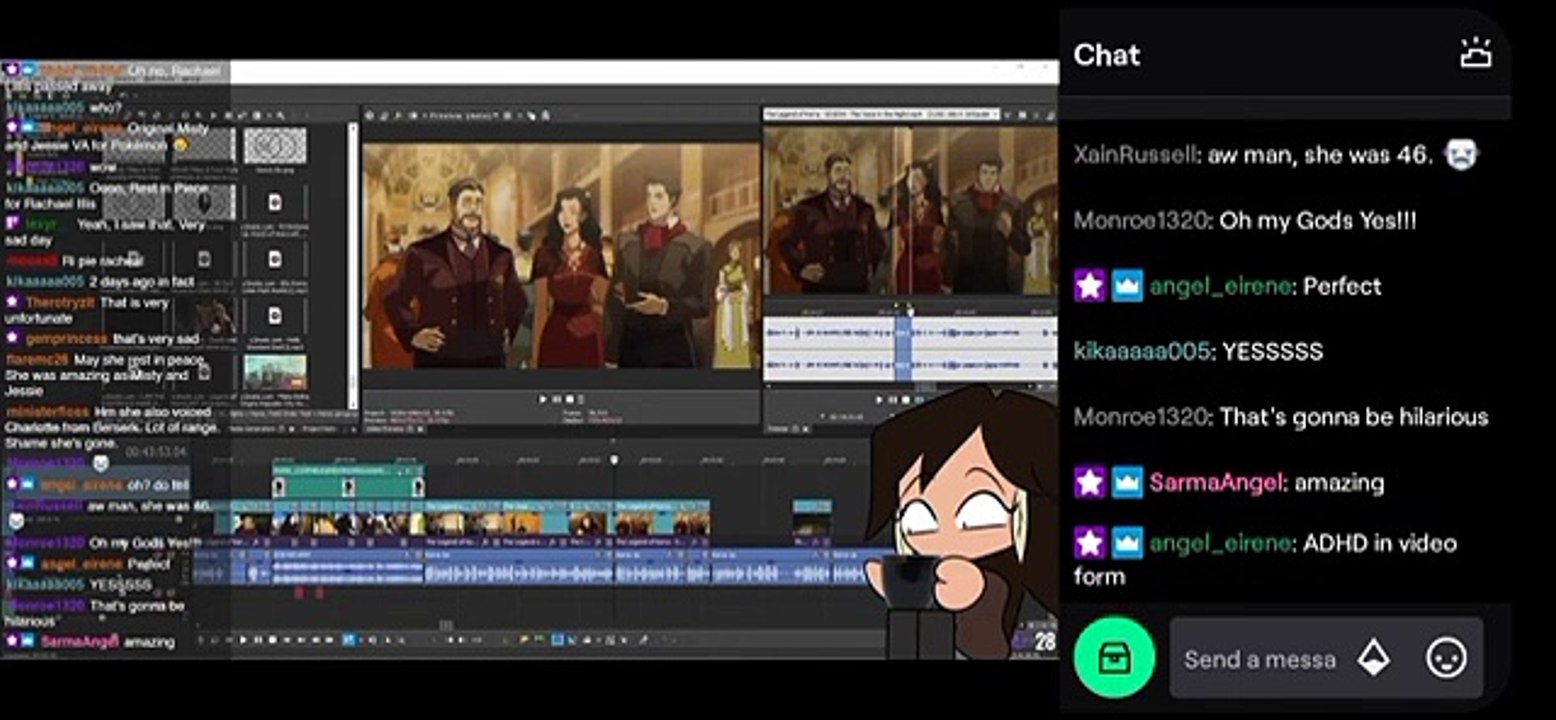Viewport: 1556px width, 720px height.
Task: Click Play in the timeline transport bar
Action: (x=243, y=640)
